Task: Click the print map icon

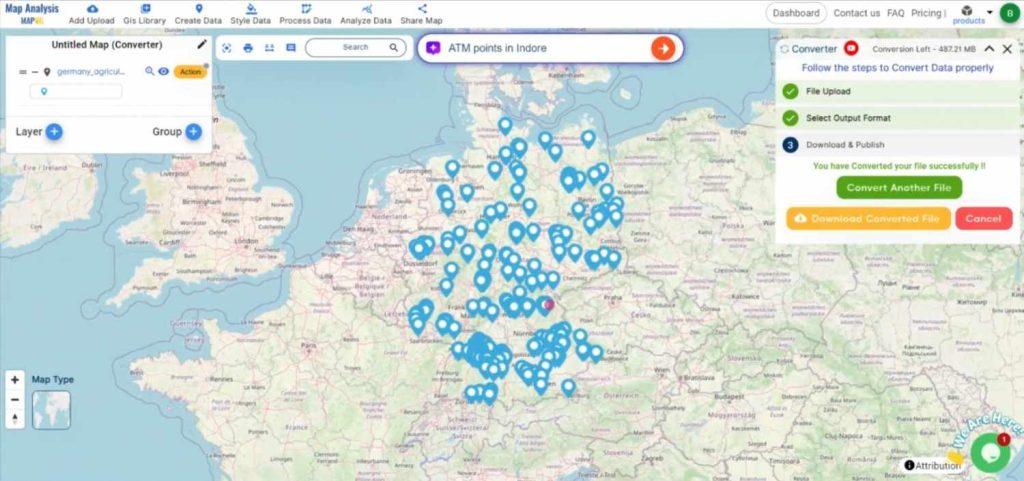Action: tap(248, 47)
